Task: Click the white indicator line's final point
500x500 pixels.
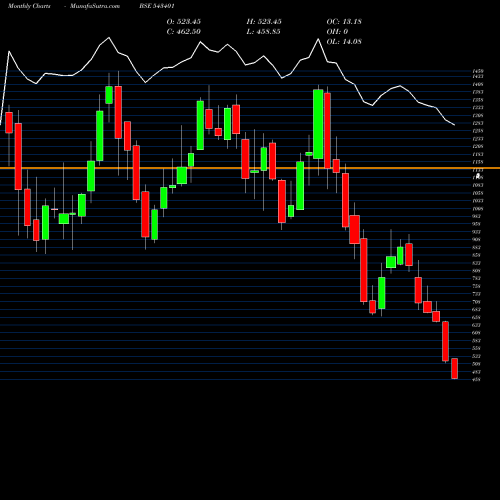Action: pyautogui.click(x=455, y=125)
